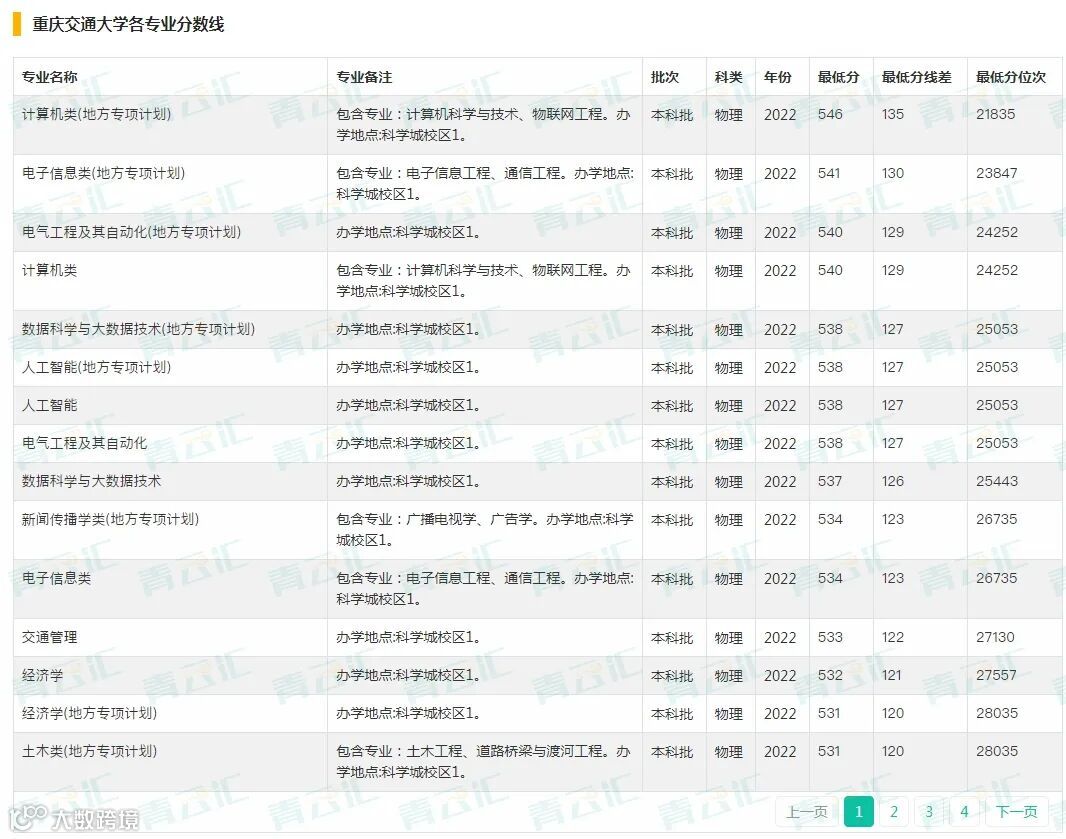The image size is (1066, 839).
Task: Click score difference 135
Action: point(893,114)
